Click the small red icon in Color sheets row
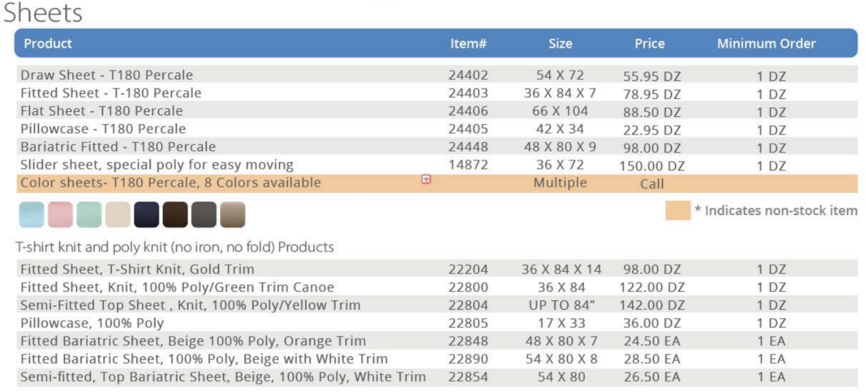Screen dimensions: 866x392 [426, 179]
